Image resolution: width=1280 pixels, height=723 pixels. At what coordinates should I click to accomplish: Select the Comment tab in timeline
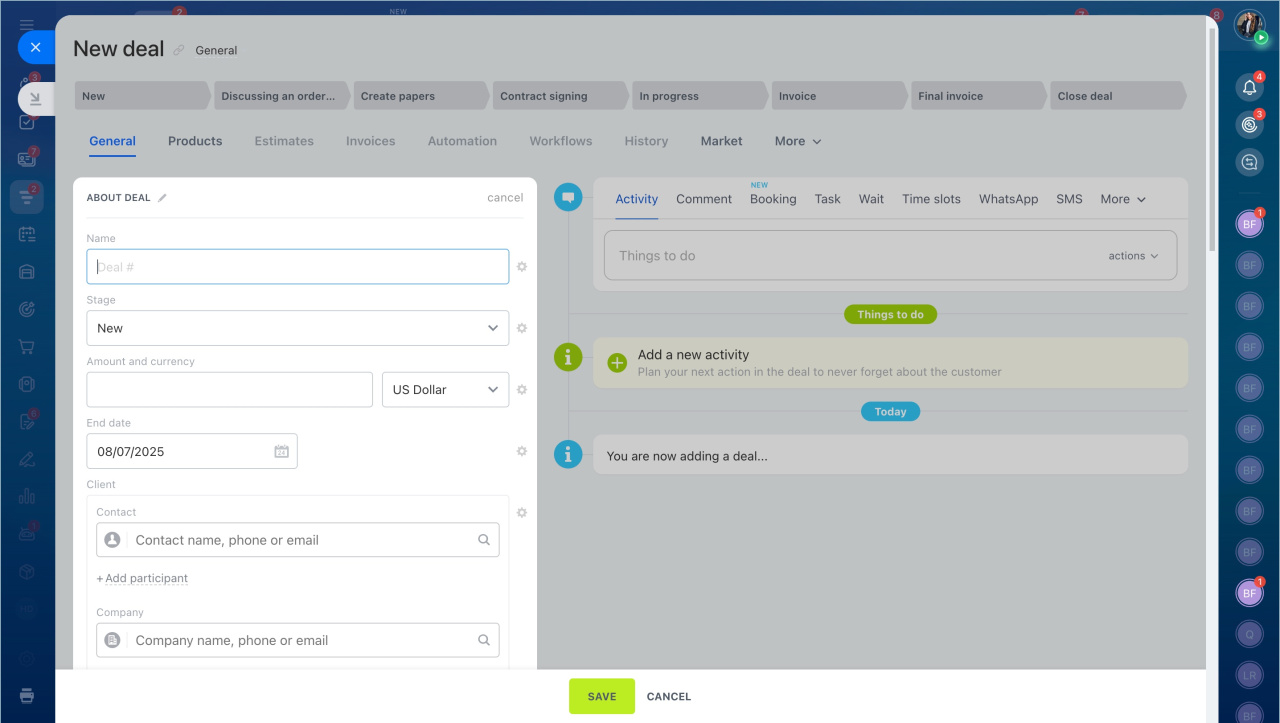pyautogui.click(x=704, y=199)
